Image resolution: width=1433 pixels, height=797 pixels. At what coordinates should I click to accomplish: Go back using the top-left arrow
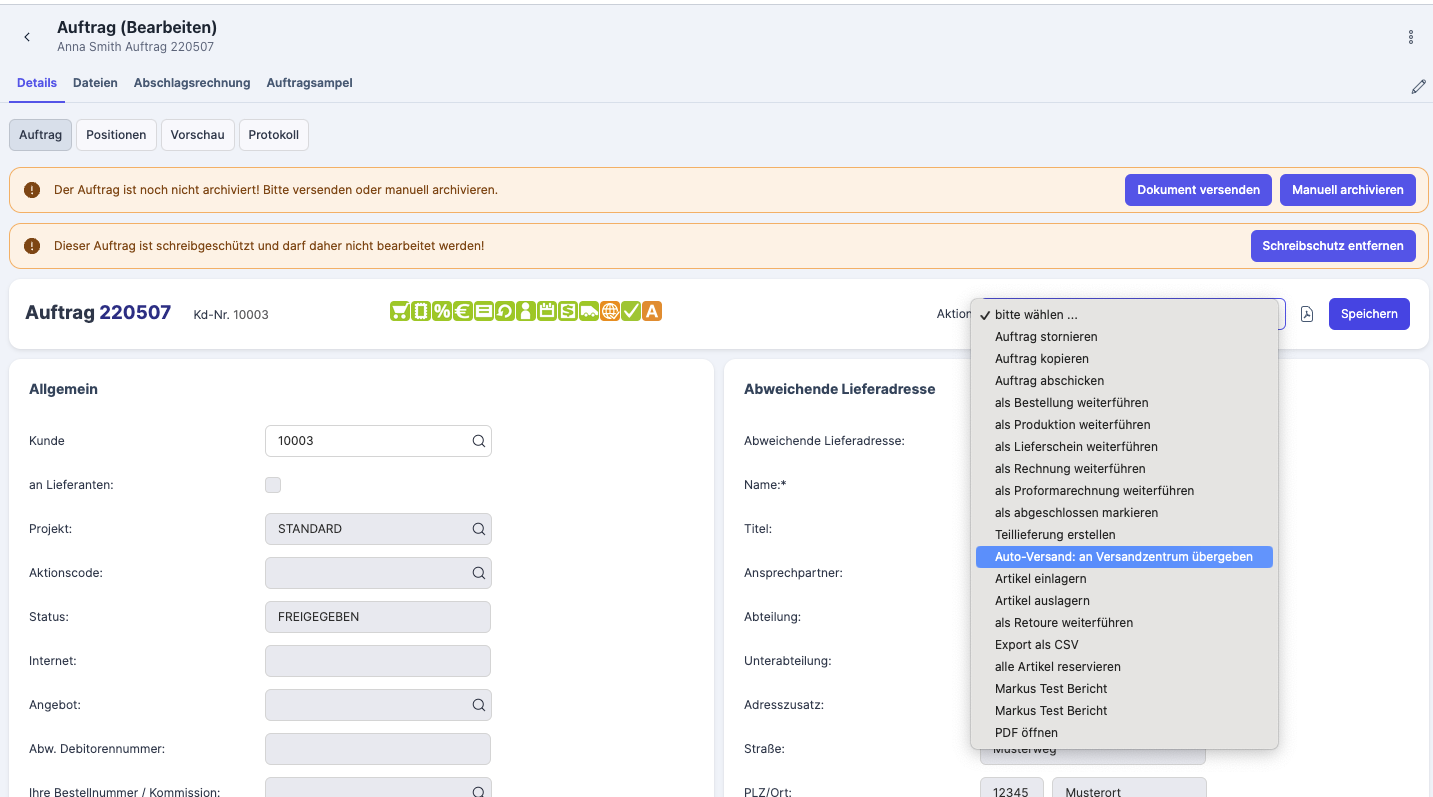coord(27,37)
